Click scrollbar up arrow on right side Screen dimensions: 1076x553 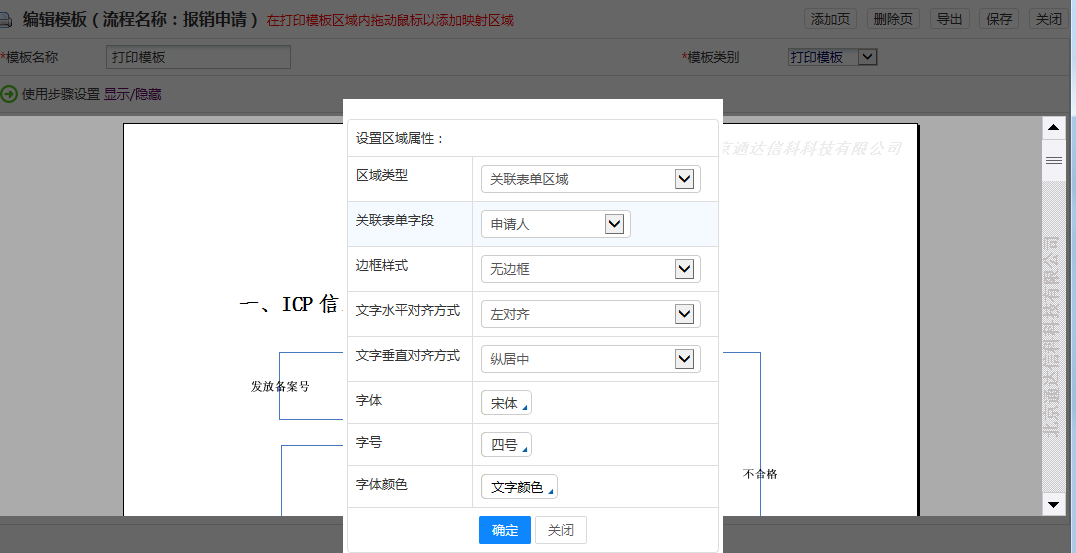click(1052, 128)
